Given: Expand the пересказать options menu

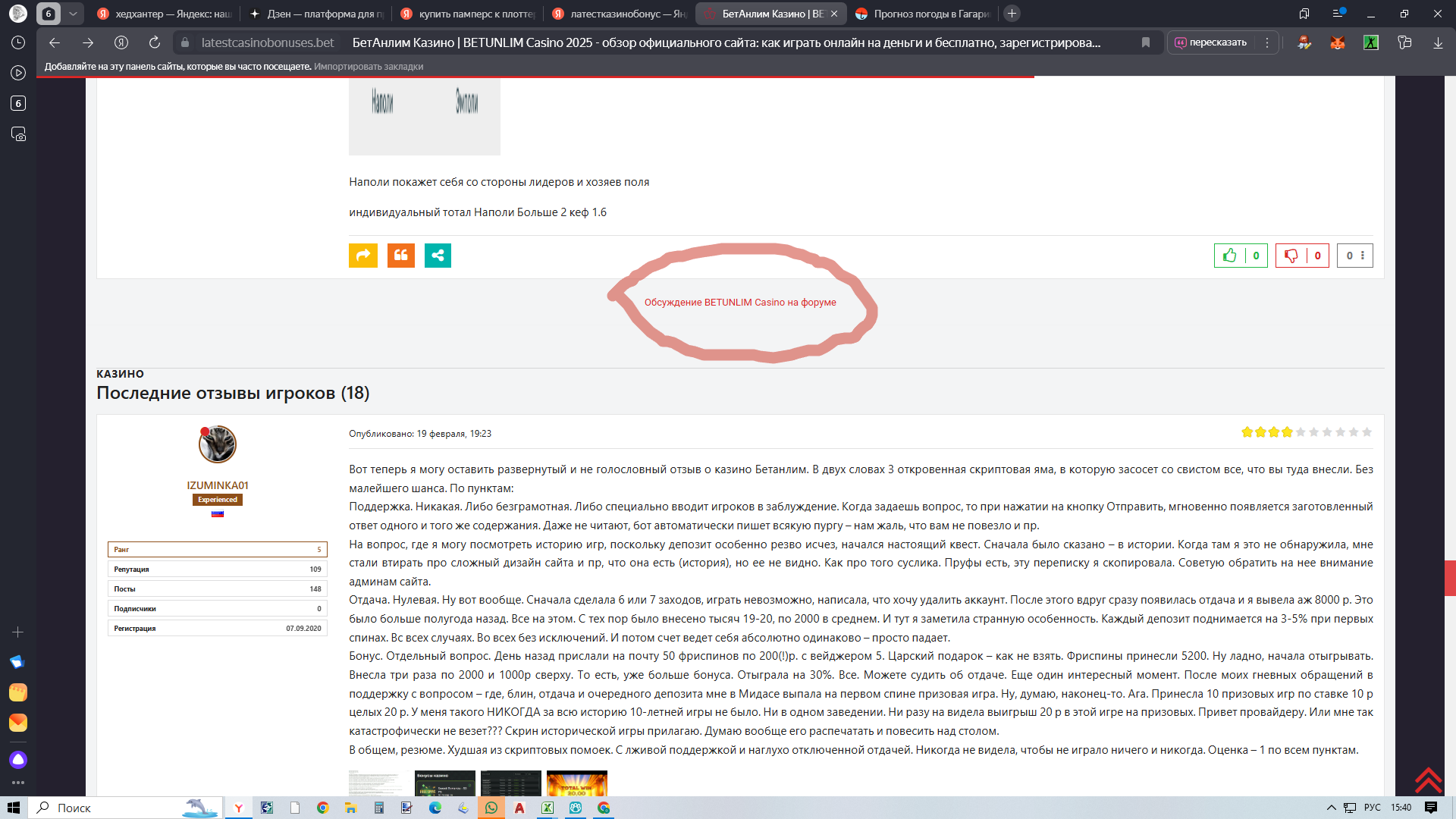Looking at the screenshot, I should coord(1267,42).
